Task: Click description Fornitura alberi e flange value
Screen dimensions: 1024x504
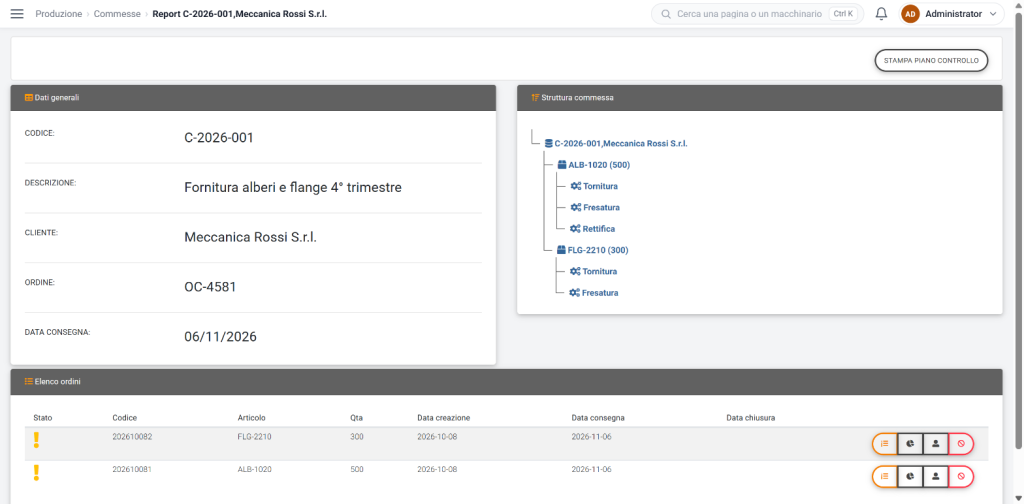Action: tap(293, 188)
